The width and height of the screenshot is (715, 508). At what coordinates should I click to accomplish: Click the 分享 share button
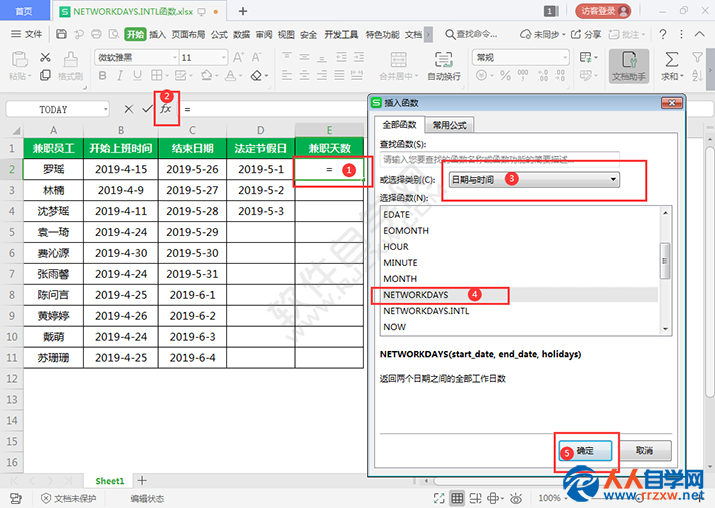click(x=586, y=34)
